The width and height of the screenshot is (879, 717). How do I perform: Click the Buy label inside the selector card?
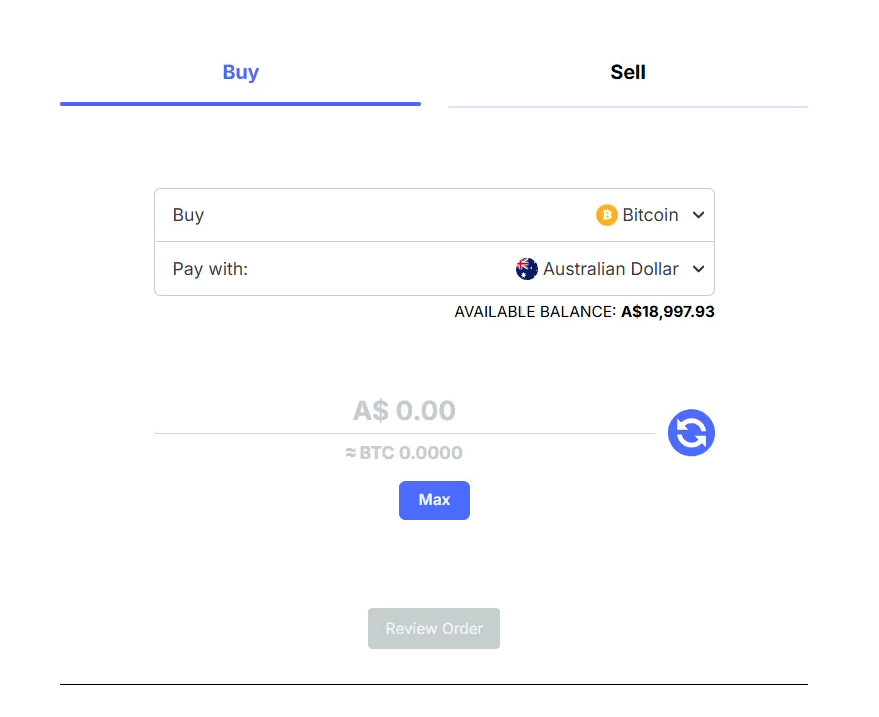click(190, 214)
